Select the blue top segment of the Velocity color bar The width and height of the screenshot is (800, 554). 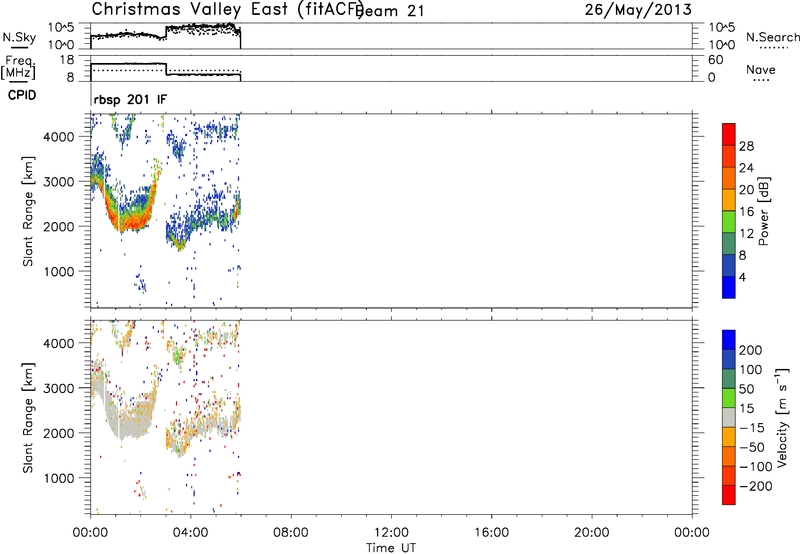pos(729,340)
